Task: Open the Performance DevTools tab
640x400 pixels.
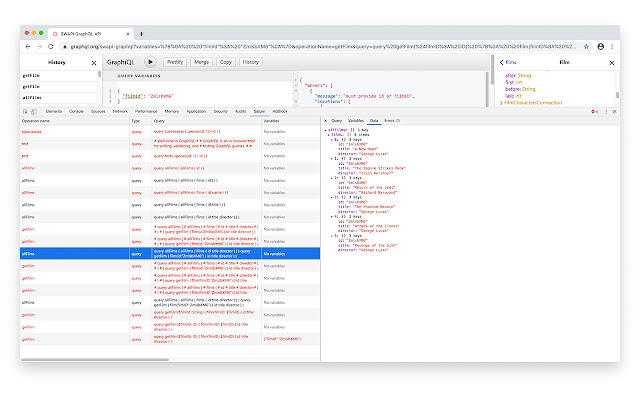Action: pyautogui.click(x=146, y=111)
